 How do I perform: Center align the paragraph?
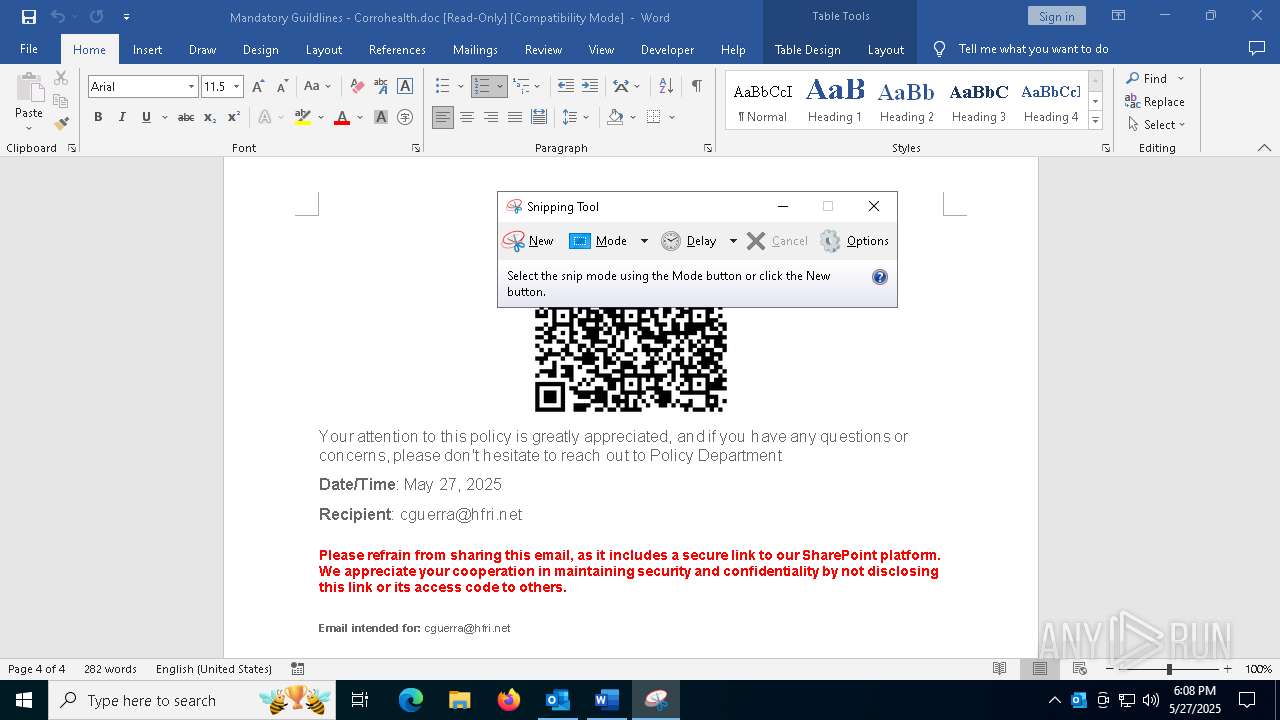(x=467, y=117)
